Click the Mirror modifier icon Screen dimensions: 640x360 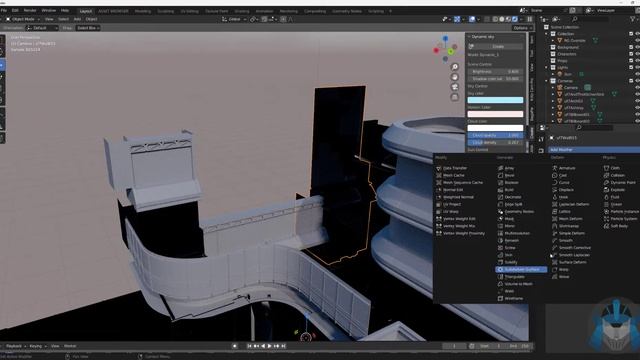pos(500,226)
